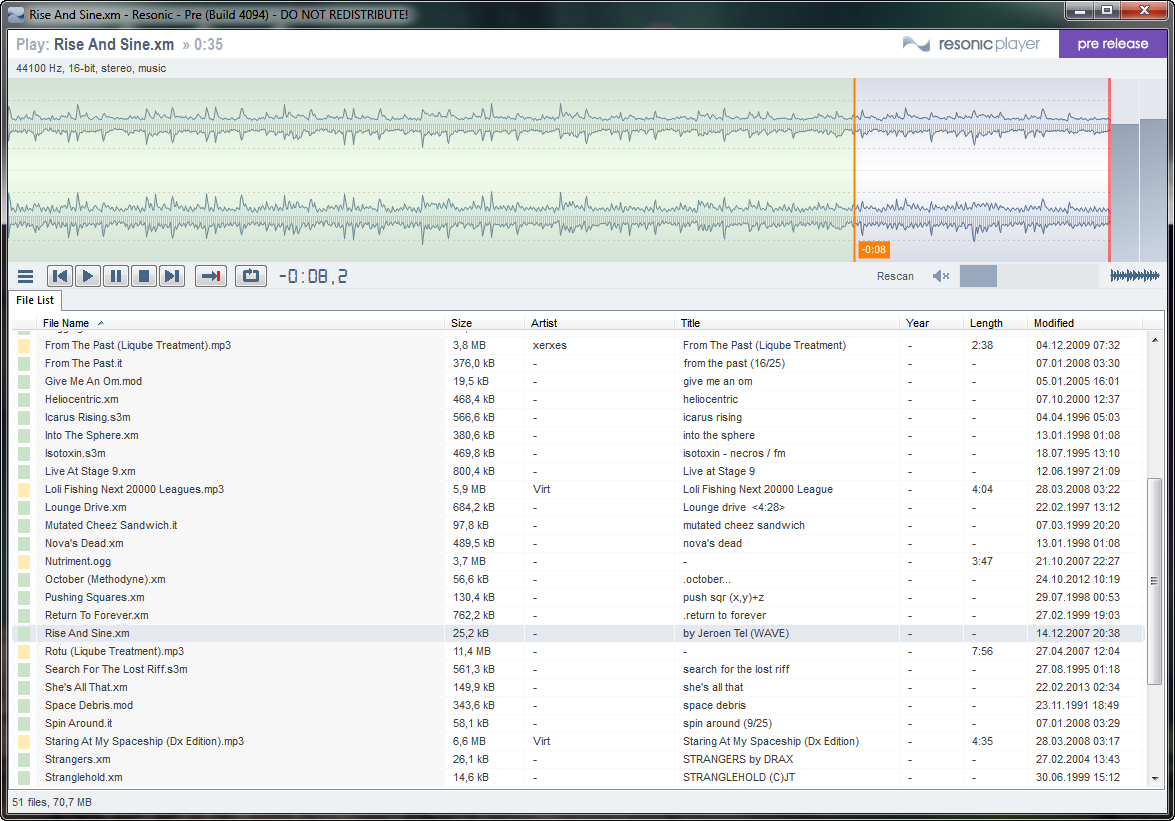Select the File List tab

35,300
